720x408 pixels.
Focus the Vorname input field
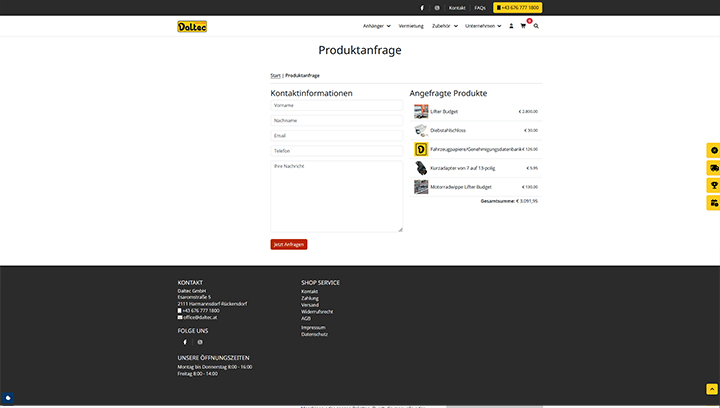(x=336, y=104)
